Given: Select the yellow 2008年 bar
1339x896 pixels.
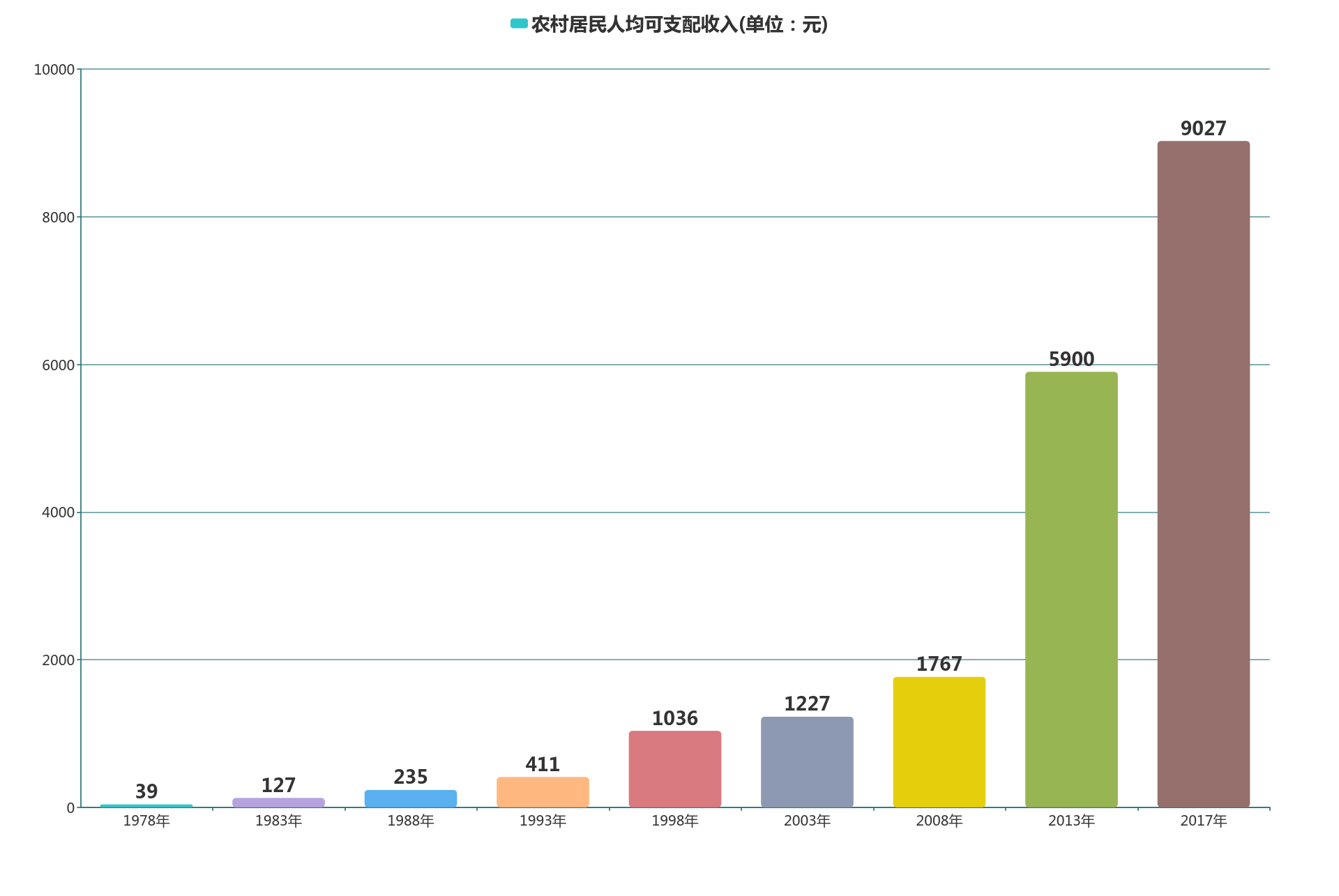Looking at the screenshot, I should [x=939, y=742].
